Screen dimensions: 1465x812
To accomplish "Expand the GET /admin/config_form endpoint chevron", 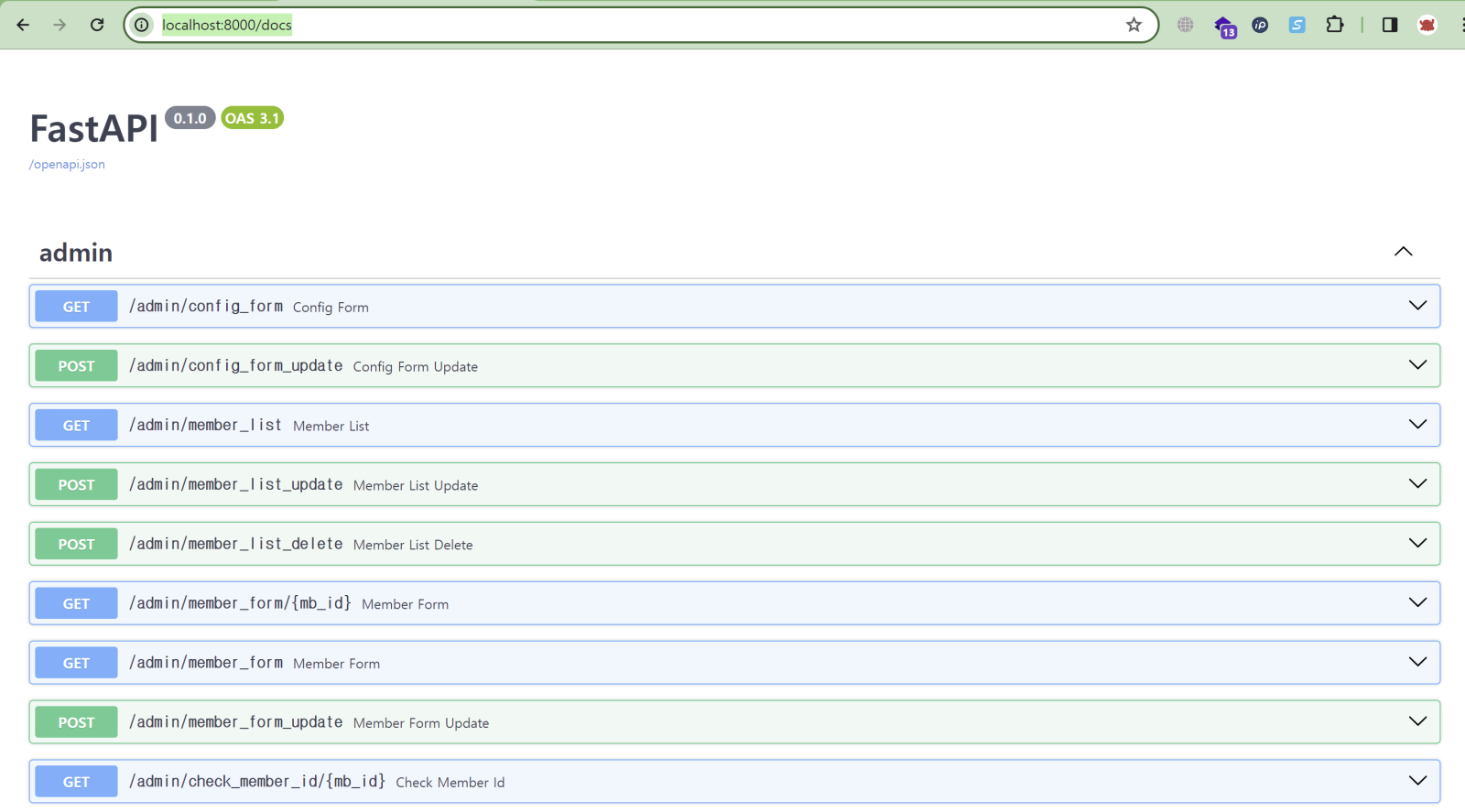I will pyautogui.click(x=1417, y=306).
